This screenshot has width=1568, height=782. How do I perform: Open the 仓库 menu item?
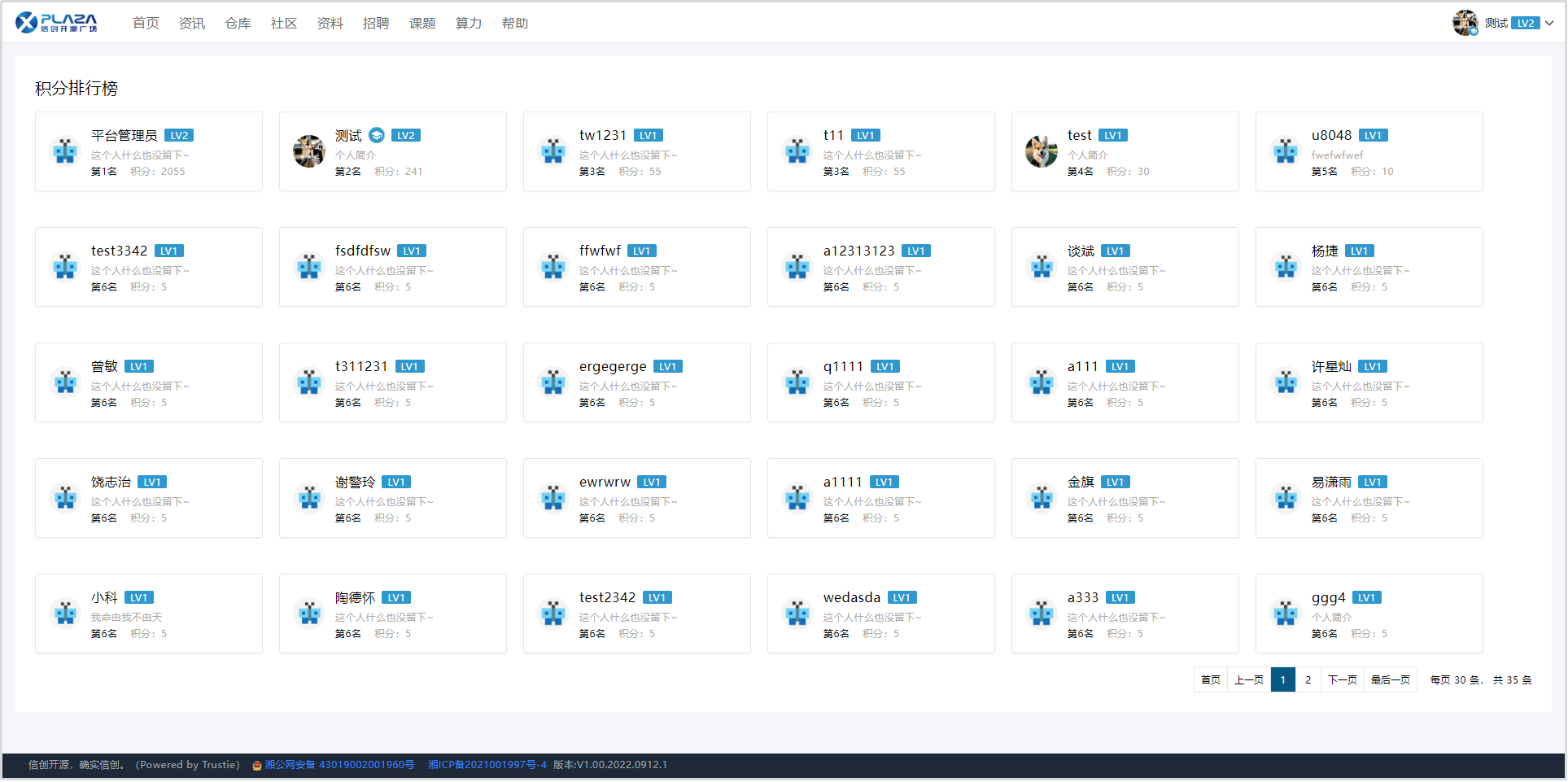point(238,23)
